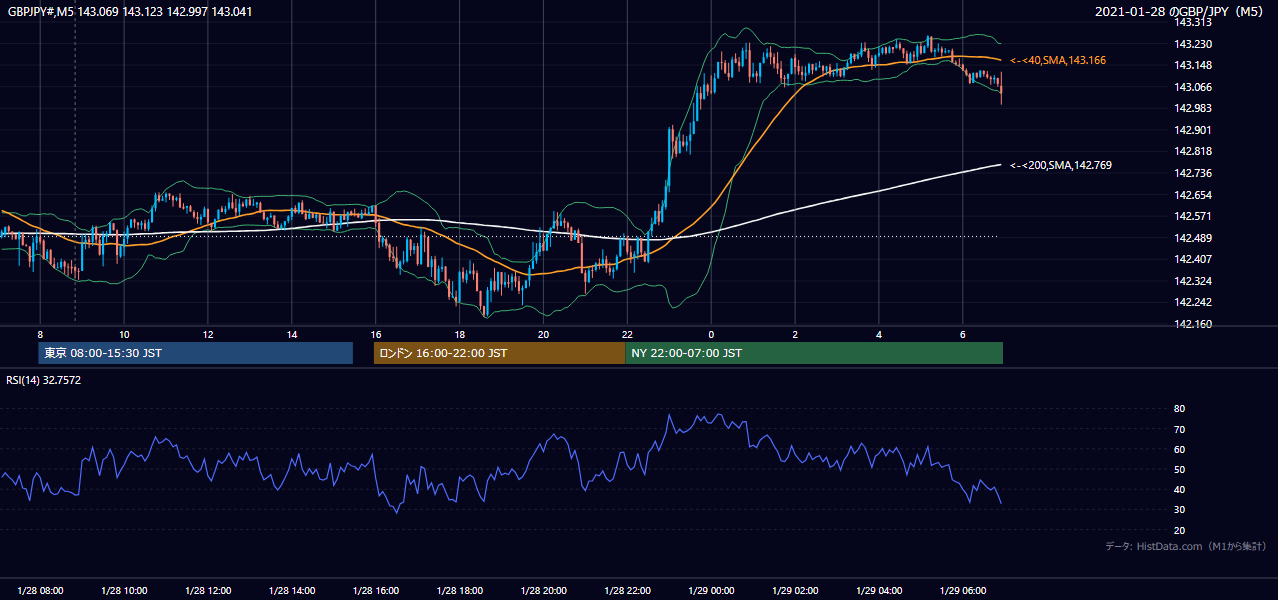Click price axis value 142.571
This screenshot has height=600, width=1278.
coord(1193,216)
